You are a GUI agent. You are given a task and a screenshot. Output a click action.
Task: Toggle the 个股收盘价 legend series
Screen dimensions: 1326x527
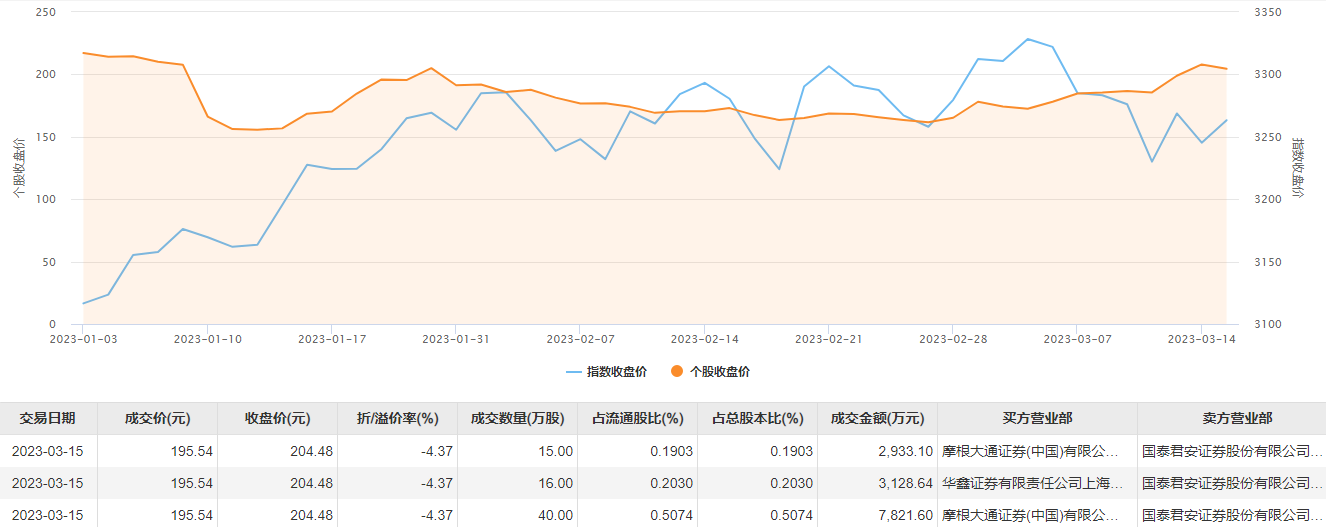[710, 372]
